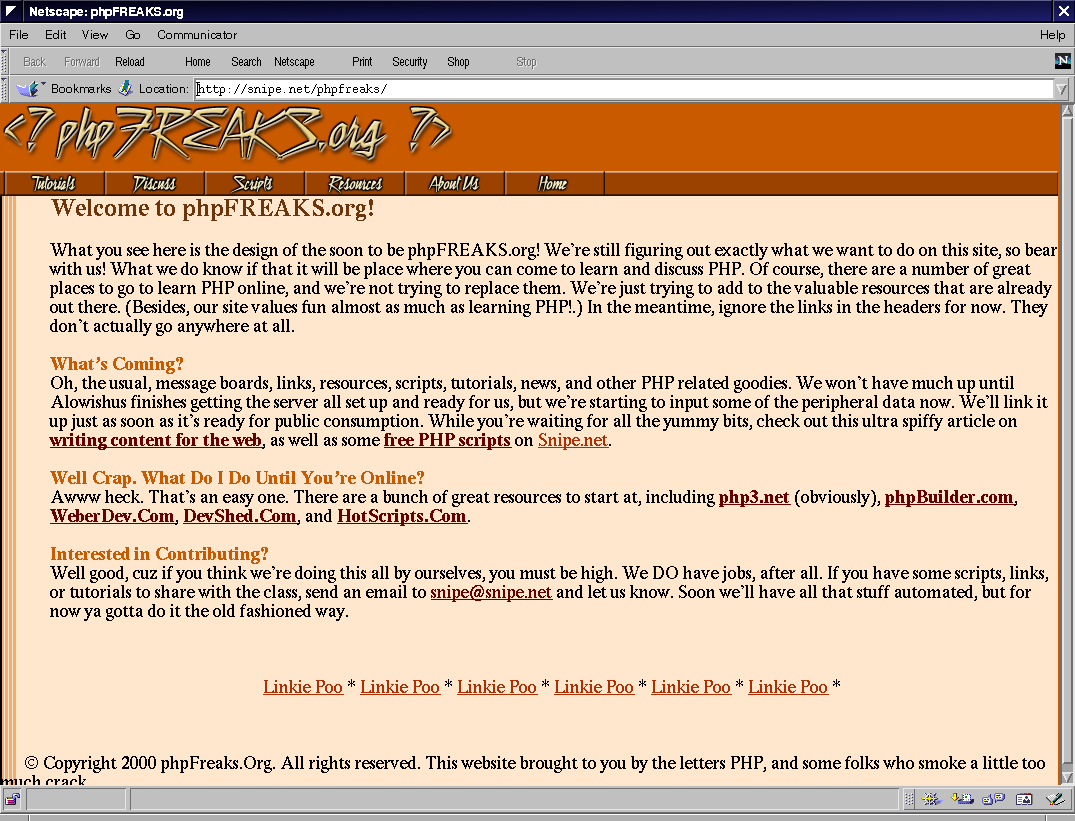Open the Scripts tab on the site
Image resolution: width=1075 pixels, height=821 pixels.
[x=254, y=184]
